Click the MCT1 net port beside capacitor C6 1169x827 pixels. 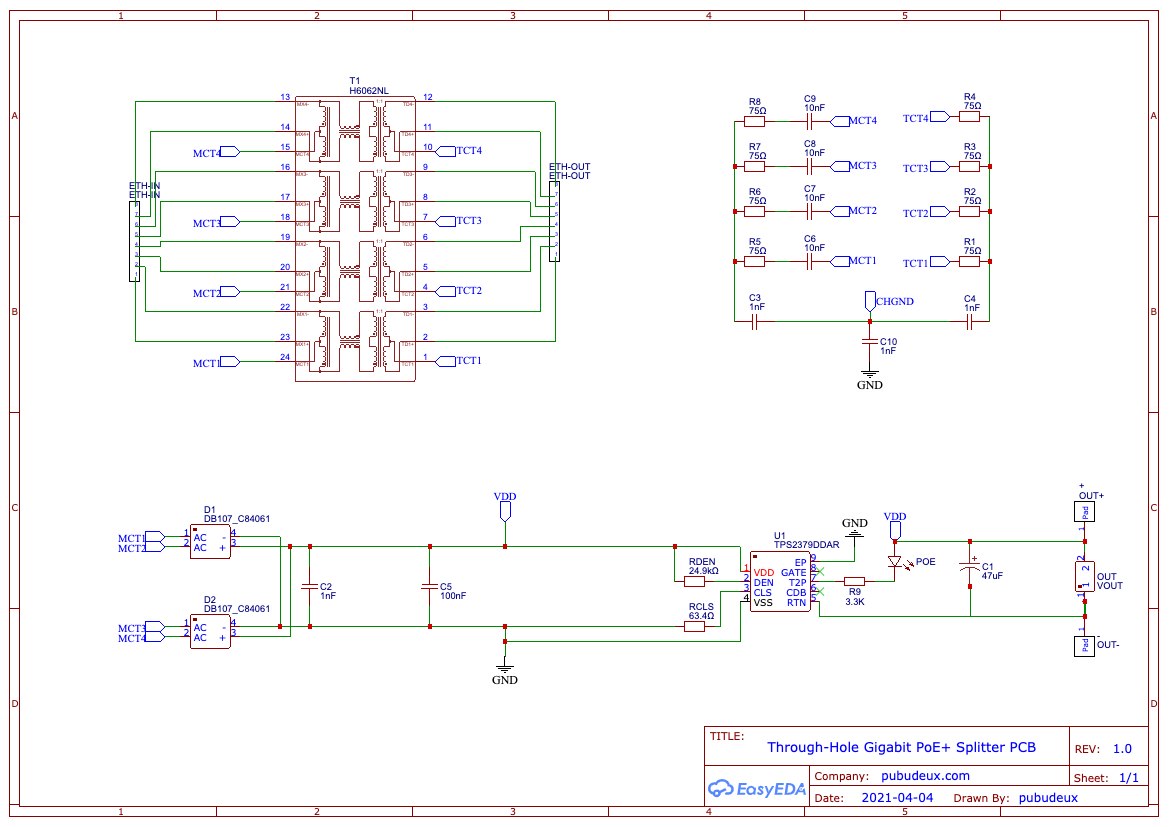pyautogui.click(x=854, y=261)
